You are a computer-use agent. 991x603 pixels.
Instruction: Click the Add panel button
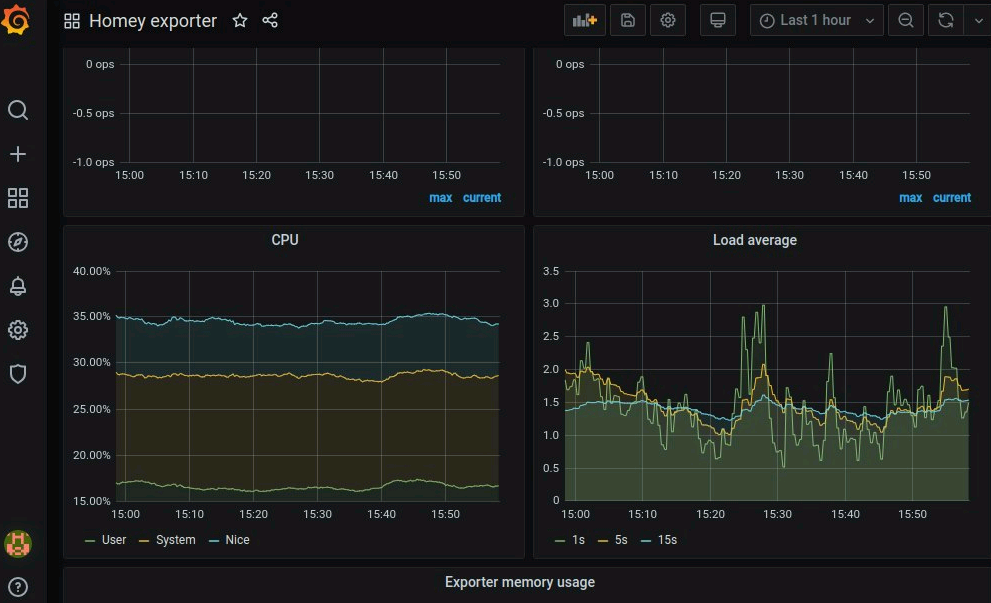click(x=584, y=20)
